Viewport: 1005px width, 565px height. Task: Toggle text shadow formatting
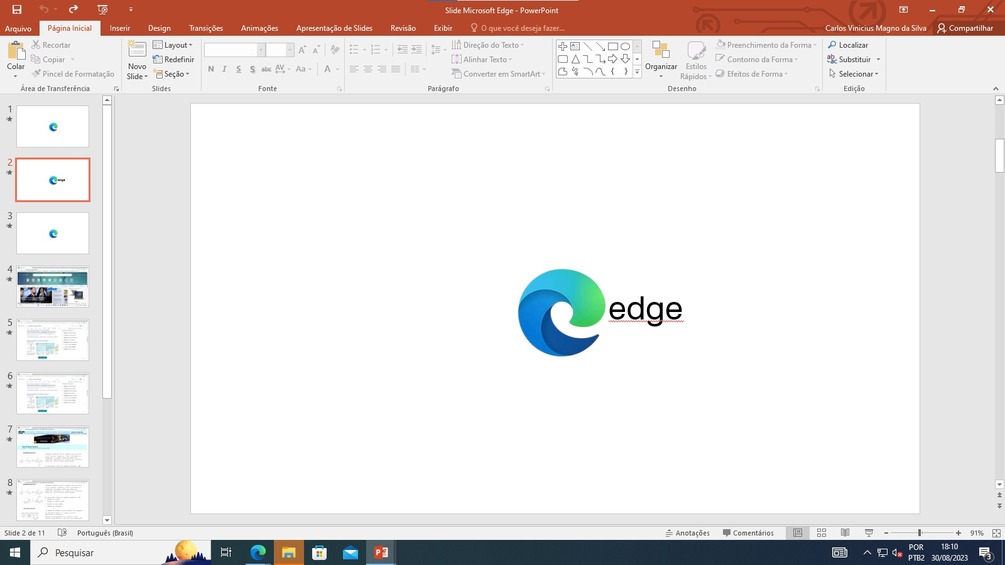click(x=252, y=69)
